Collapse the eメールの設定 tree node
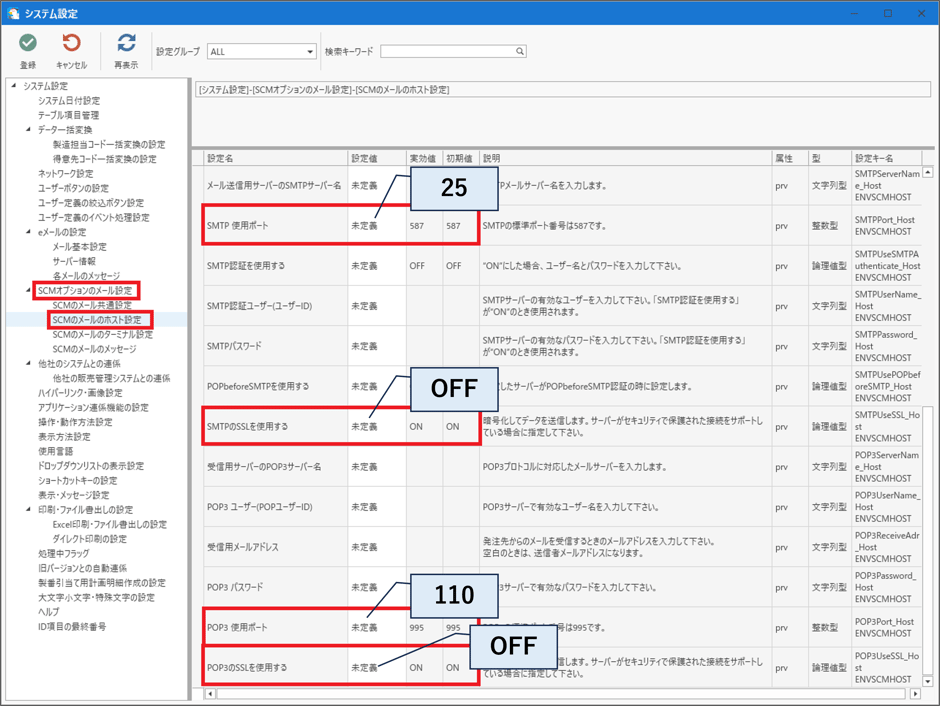The height and width of the screenshot is (706, 940). coord(28,232)
